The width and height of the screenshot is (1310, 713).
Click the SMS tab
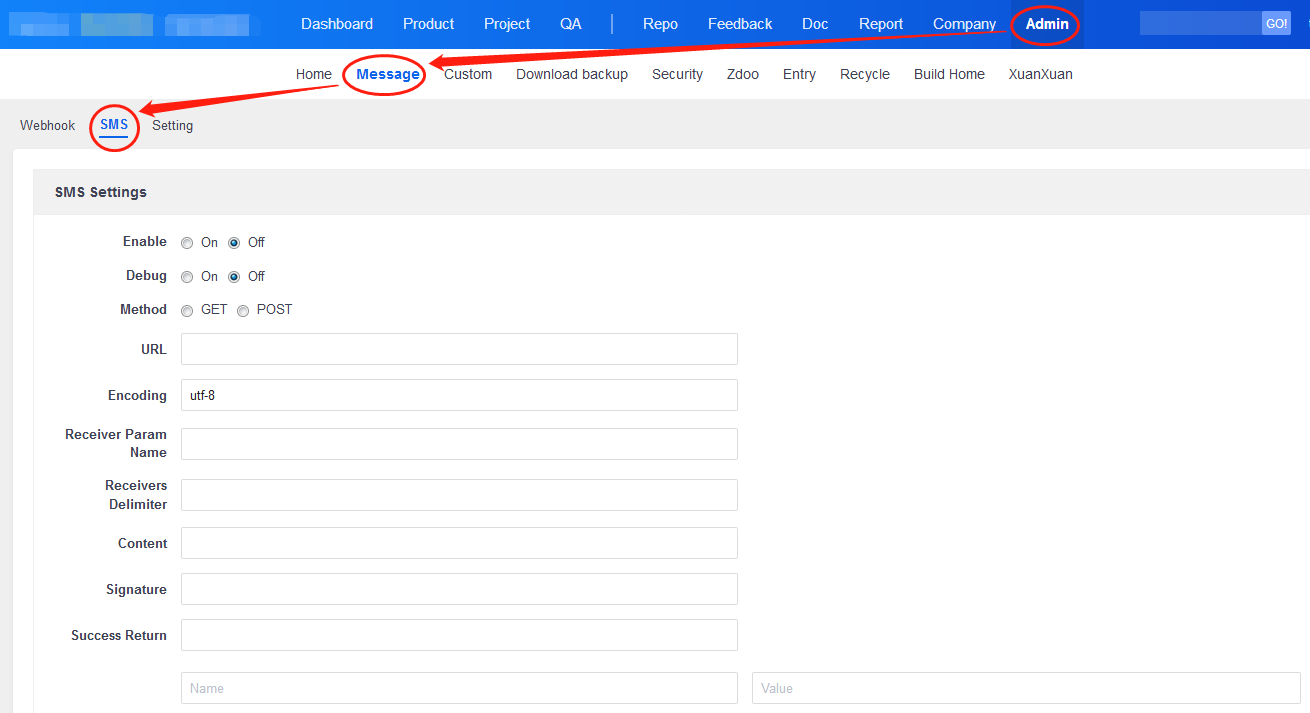(x=114, y=125)
